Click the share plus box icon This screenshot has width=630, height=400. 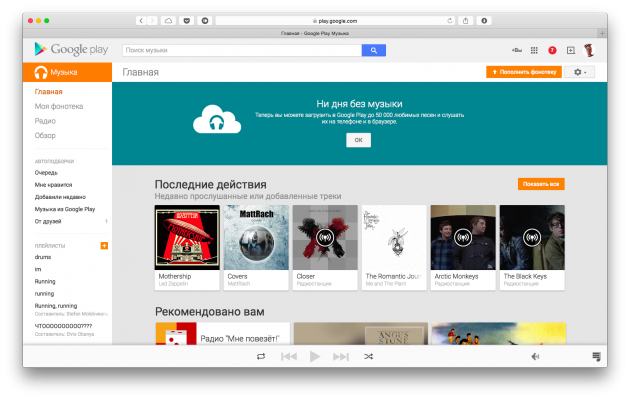[x=571, y=50]
